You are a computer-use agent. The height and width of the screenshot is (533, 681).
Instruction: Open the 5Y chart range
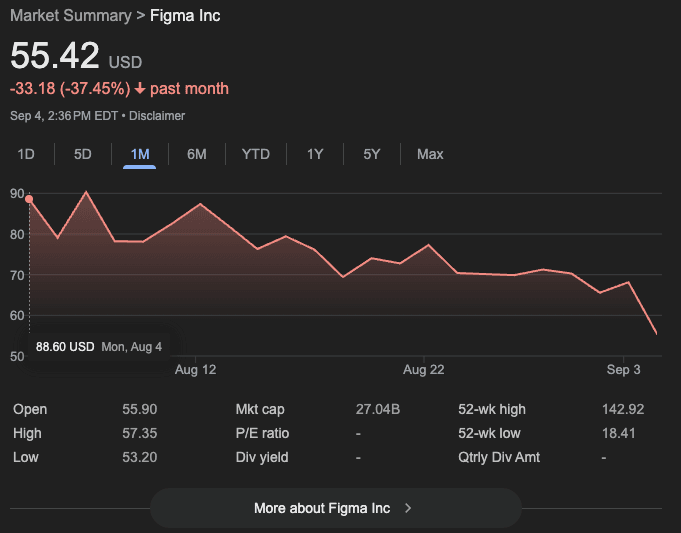pyautogui.click(x=372, y=154)
